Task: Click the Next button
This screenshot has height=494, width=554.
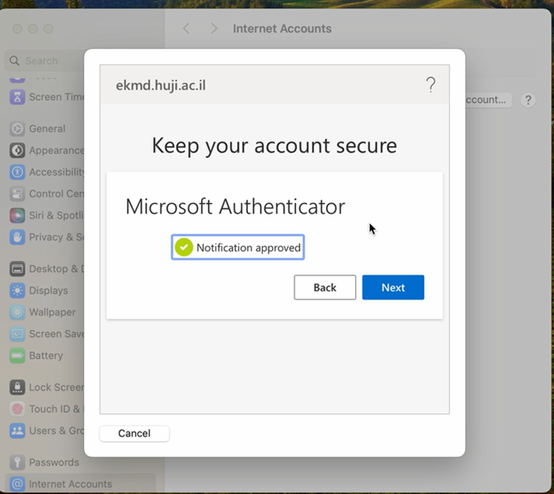Action: (393, 287)
